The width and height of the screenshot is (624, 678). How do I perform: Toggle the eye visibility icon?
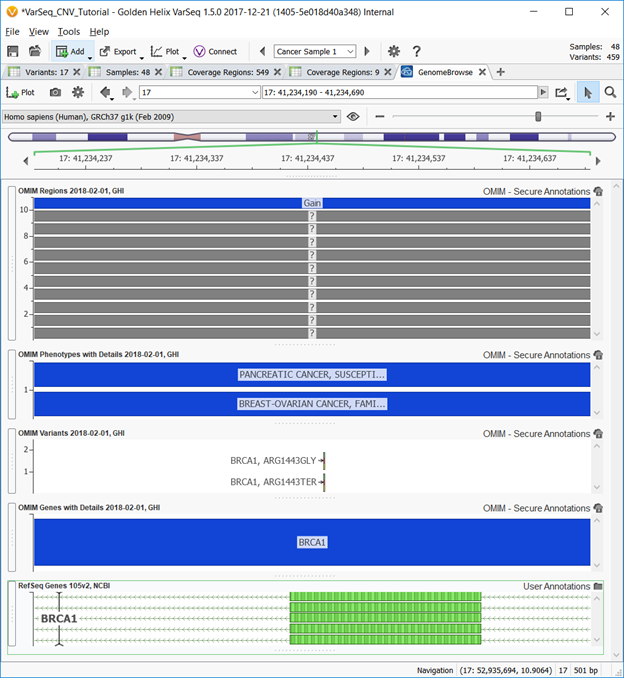point(353,117)
